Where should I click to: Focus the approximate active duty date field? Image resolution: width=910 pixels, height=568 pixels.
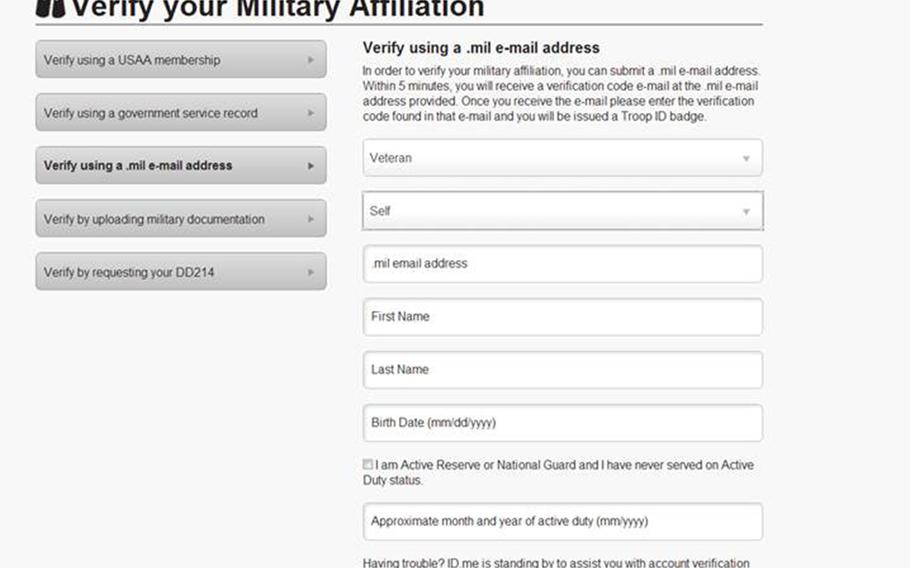pos(562,522)
